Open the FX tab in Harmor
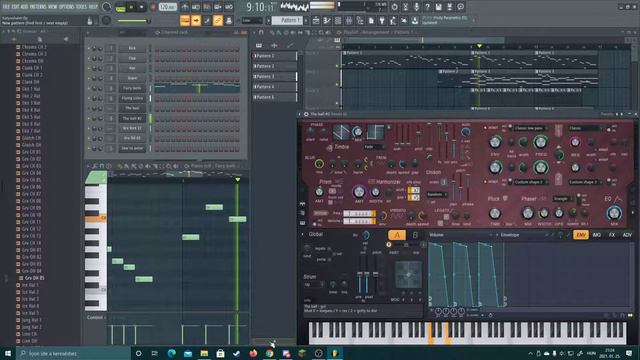 (612, 235)
